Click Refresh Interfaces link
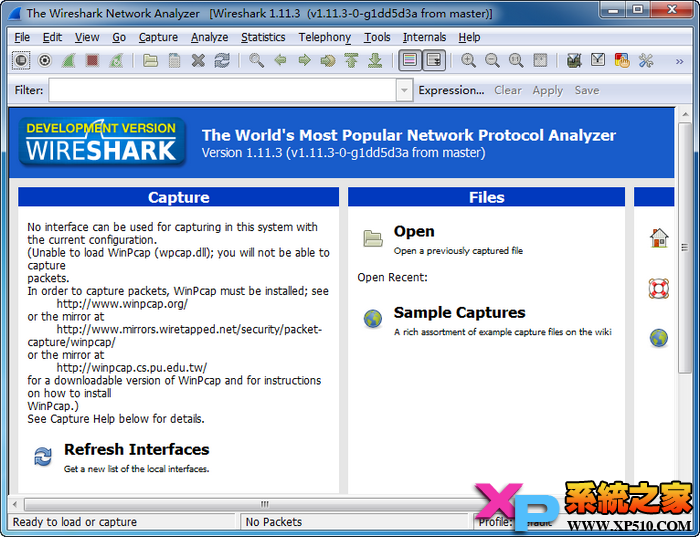The width and height of the screenshot is (700, 537). (x=136, y=450)
